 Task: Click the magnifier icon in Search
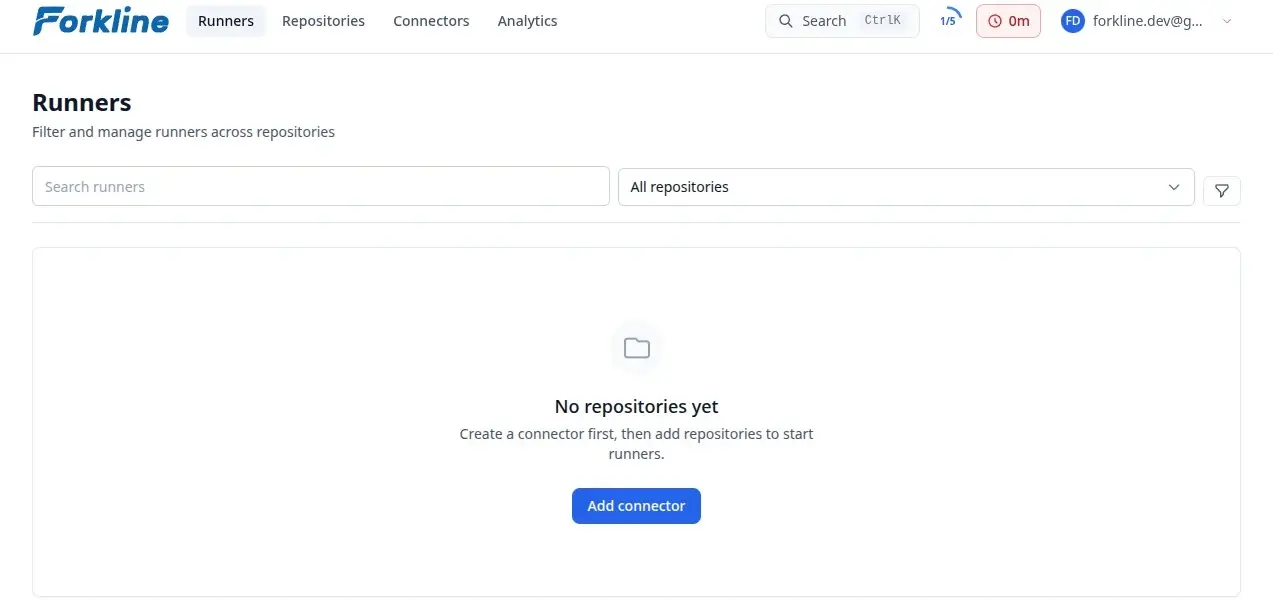coord(786,21)
